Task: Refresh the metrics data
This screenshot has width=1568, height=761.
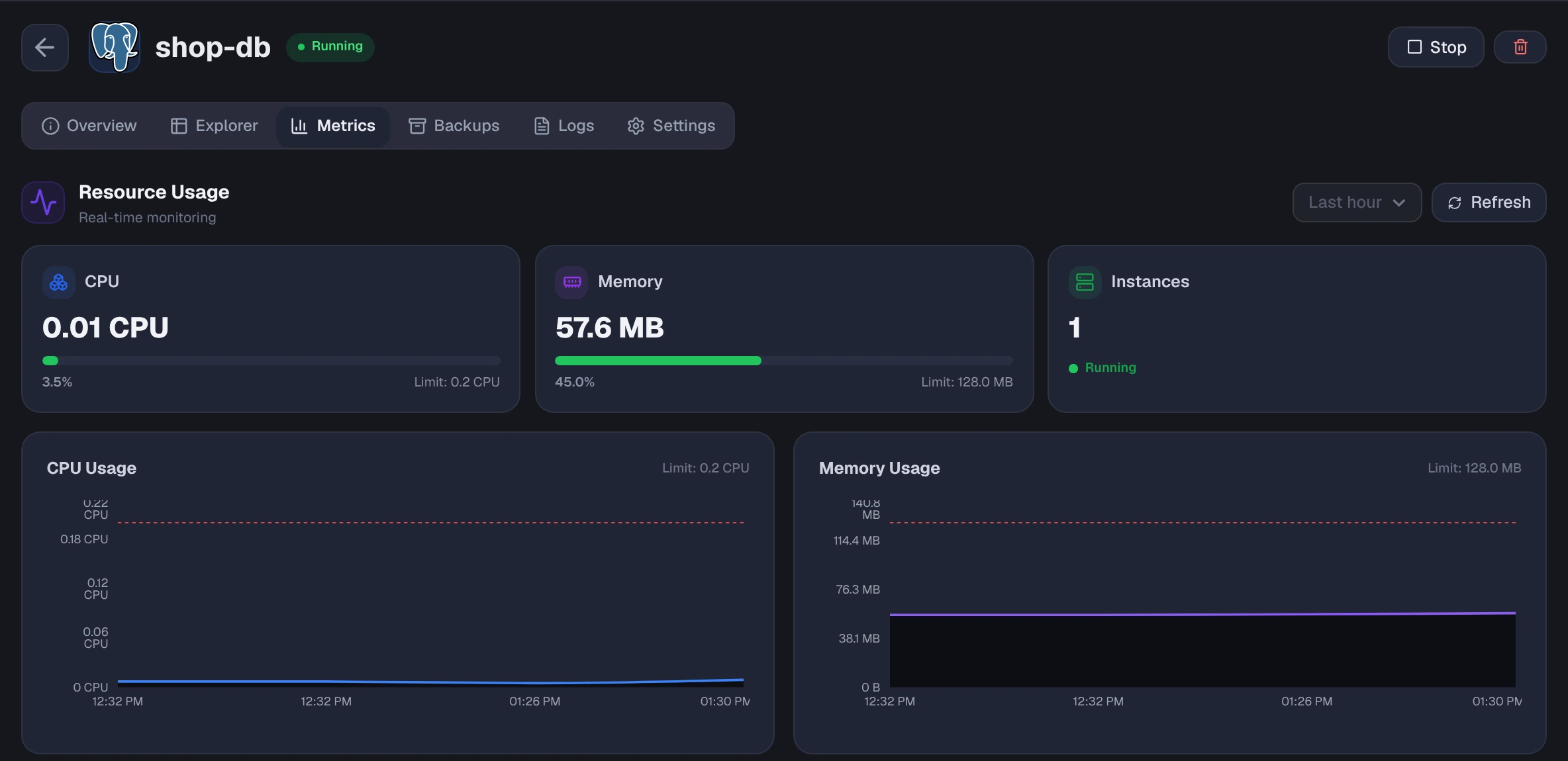Action: tap(1489, 202)
